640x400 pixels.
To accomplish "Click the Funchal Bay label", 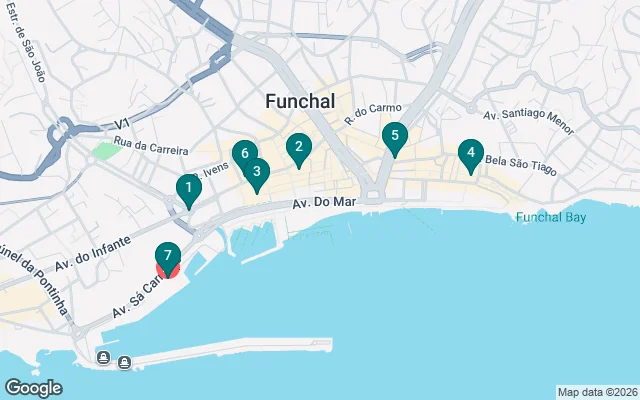I will (551, 217).
